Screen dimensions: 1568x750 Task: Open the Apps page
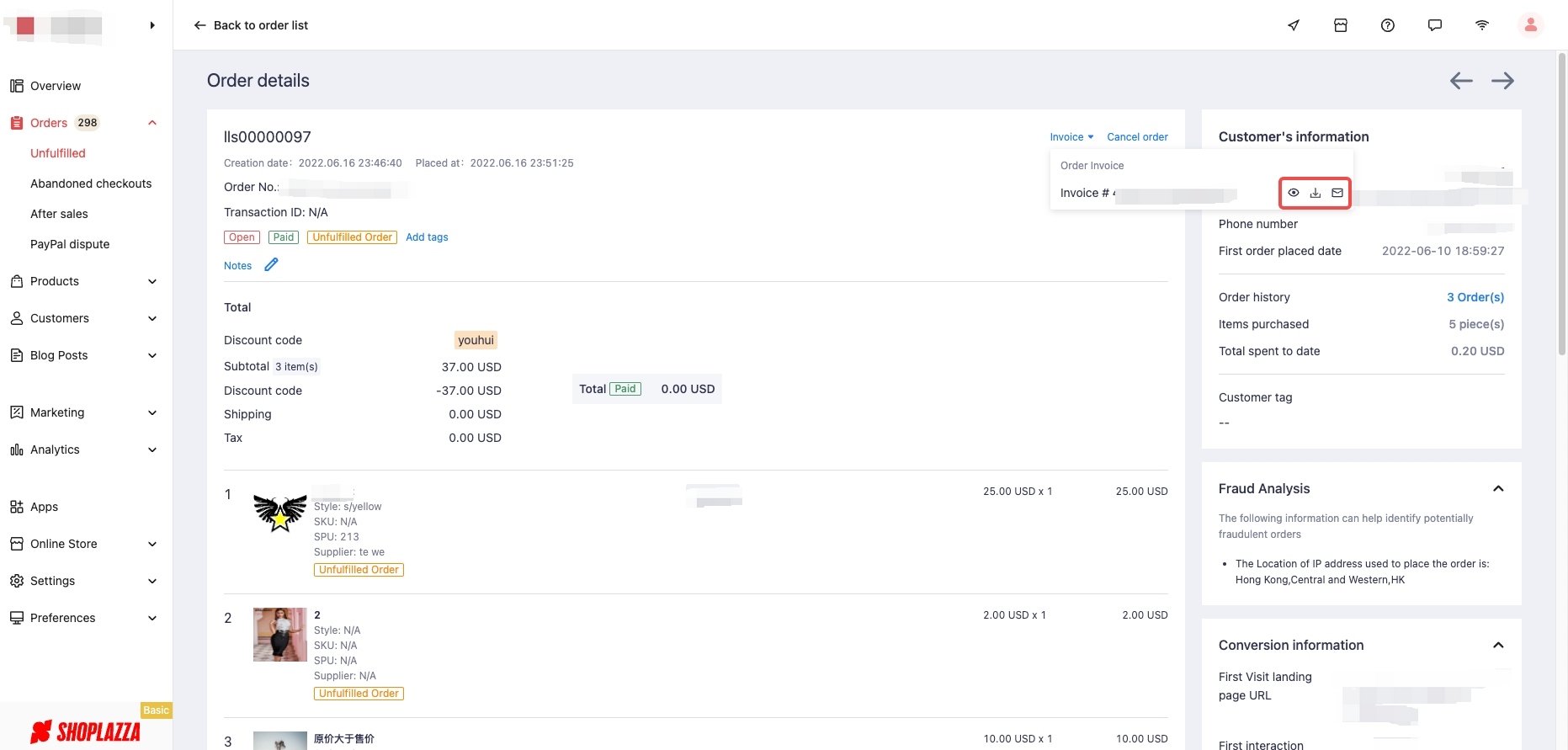pos(44,507)
